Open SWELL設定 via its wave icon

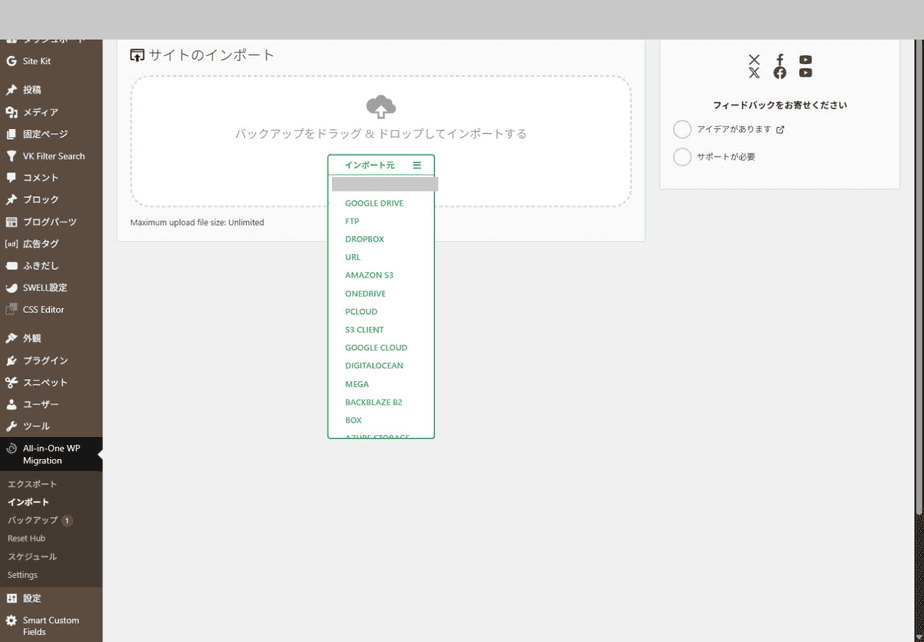pos(11,288)
